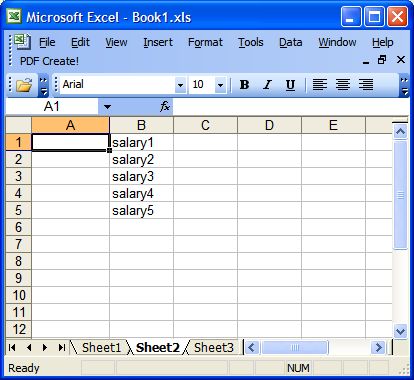Switch to Sheet1 tab
This screenshot has height=380, width=414.
101,348
